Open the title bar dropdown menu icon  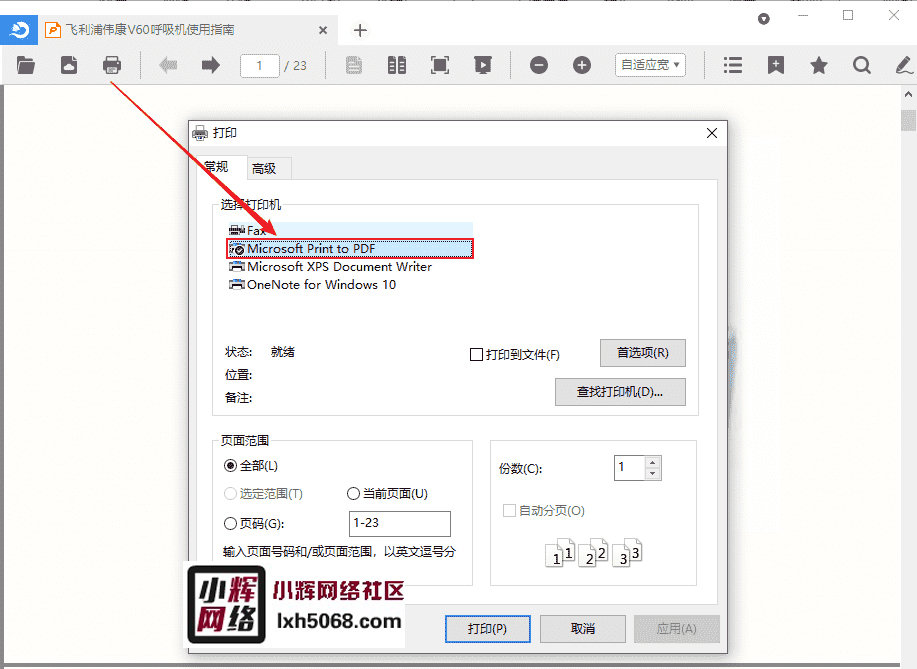pos(763,19)
